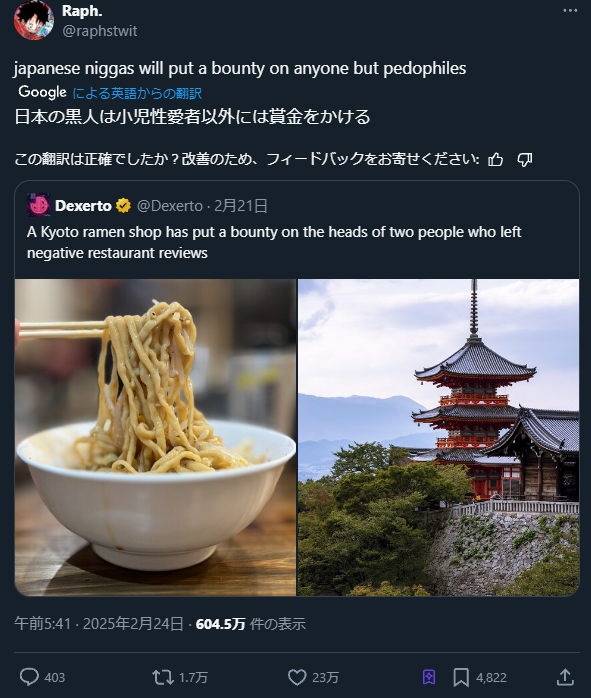Open the @Dexerto handle in quote
The width and height of the screenshot is (591, 698).
(x=170, y=206)
